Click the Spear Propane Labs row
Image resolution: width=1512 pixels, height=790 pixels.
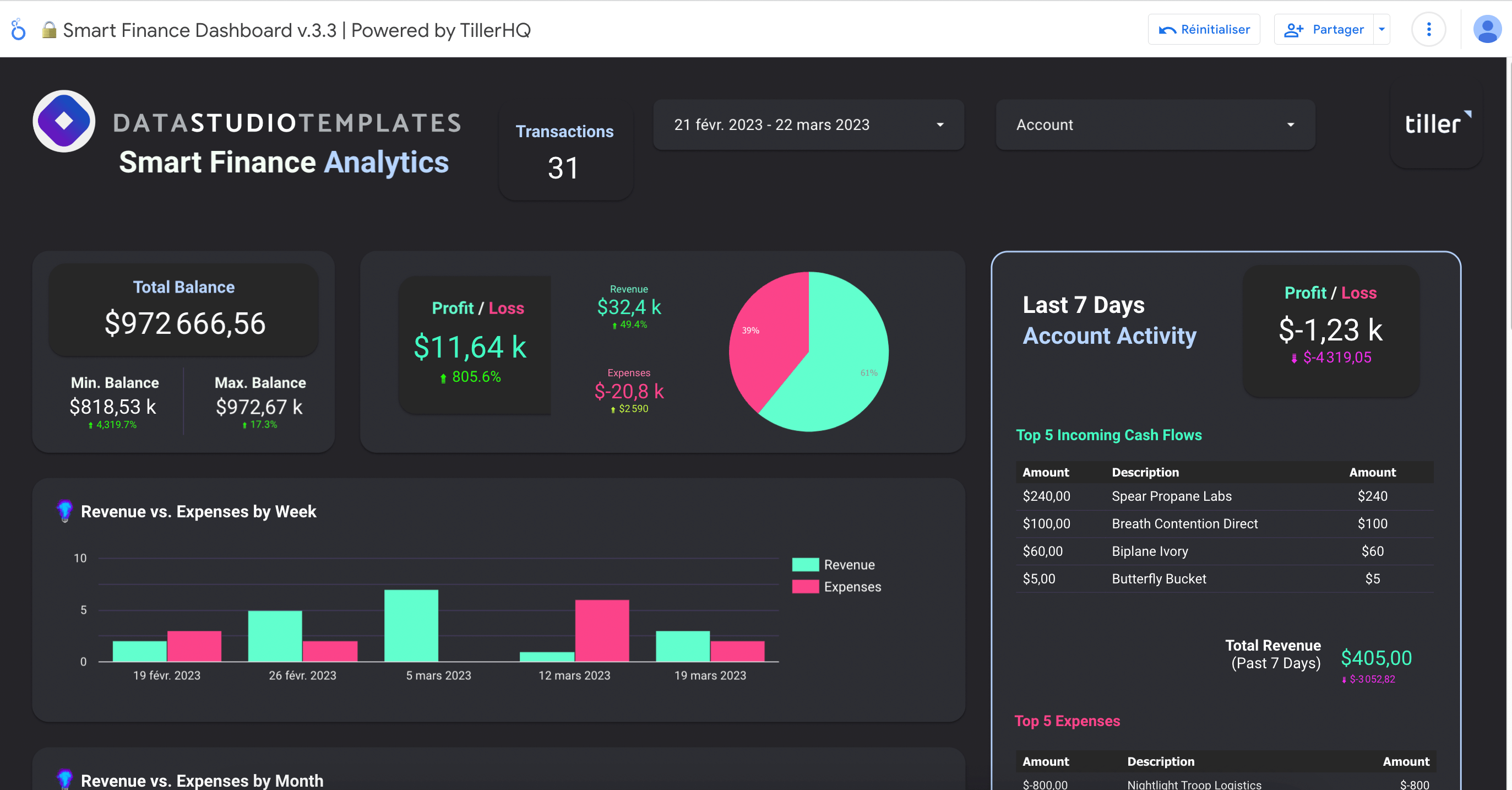click(x=1225, y=496)
